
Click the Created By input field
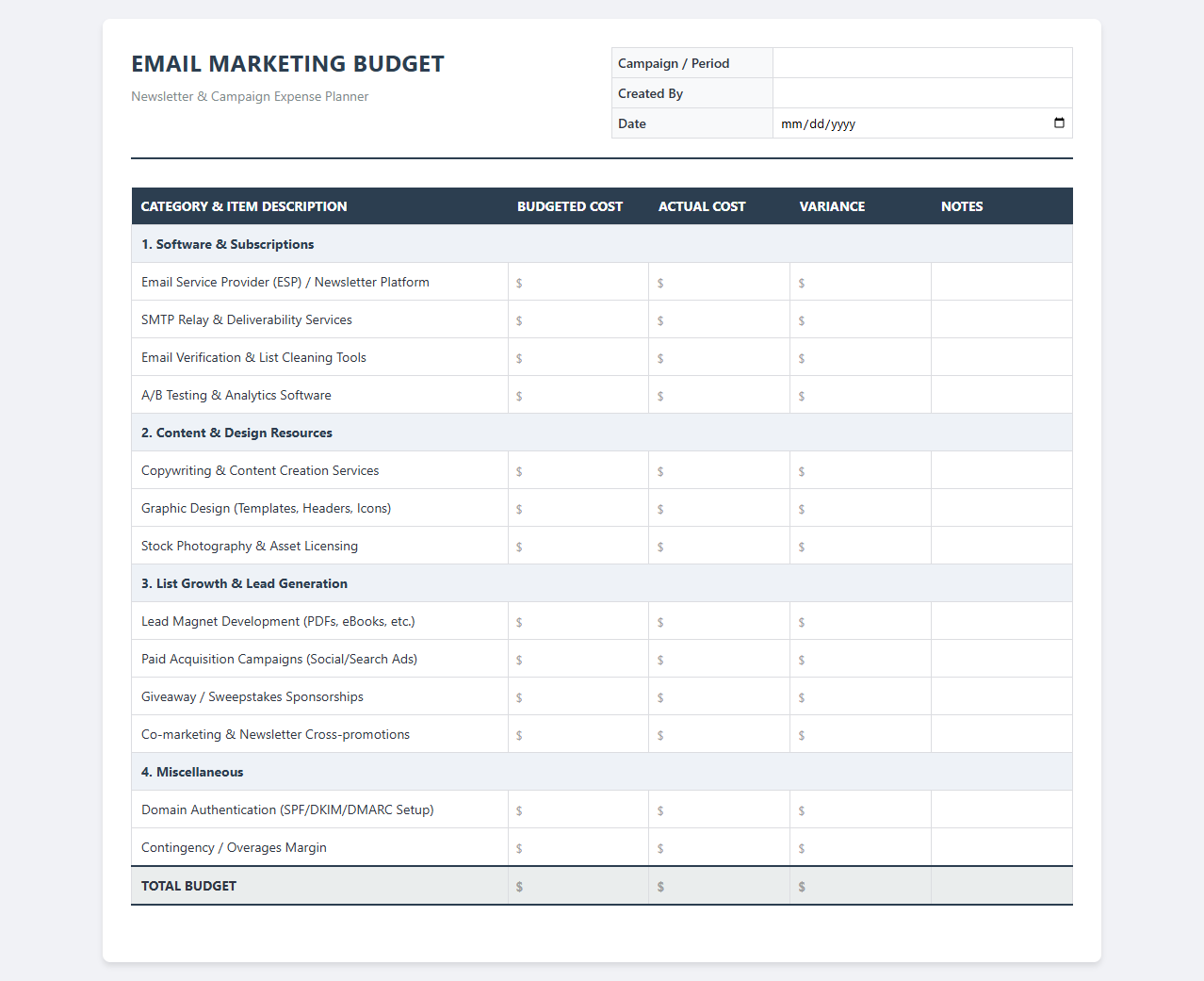click(922, 93)
